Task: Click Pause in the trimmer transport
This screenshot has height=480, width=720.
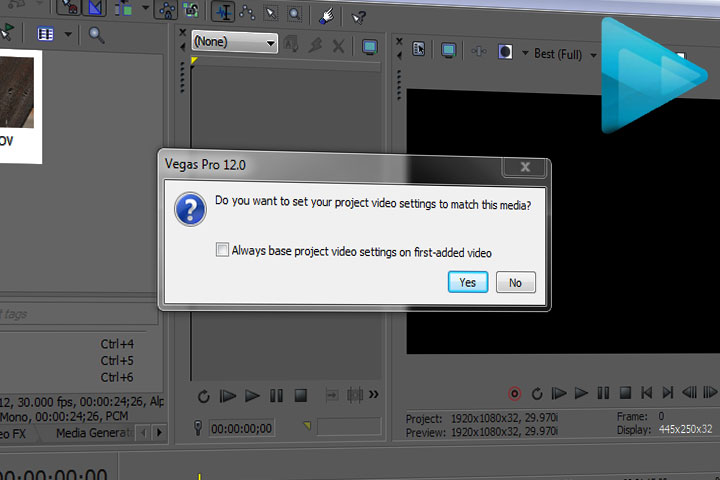Action: (x=276, y=395)
